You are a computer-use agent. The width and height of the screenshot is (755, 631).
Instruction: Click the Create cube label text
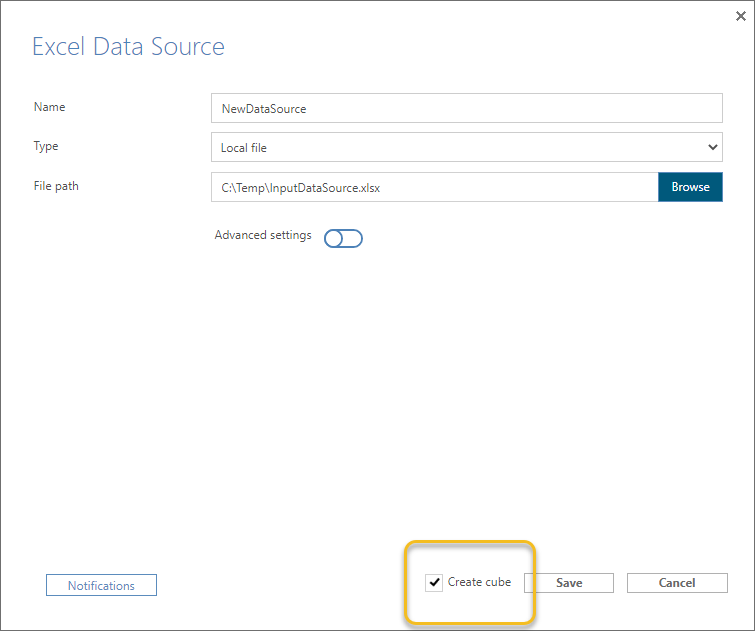(x=479, y=582)
